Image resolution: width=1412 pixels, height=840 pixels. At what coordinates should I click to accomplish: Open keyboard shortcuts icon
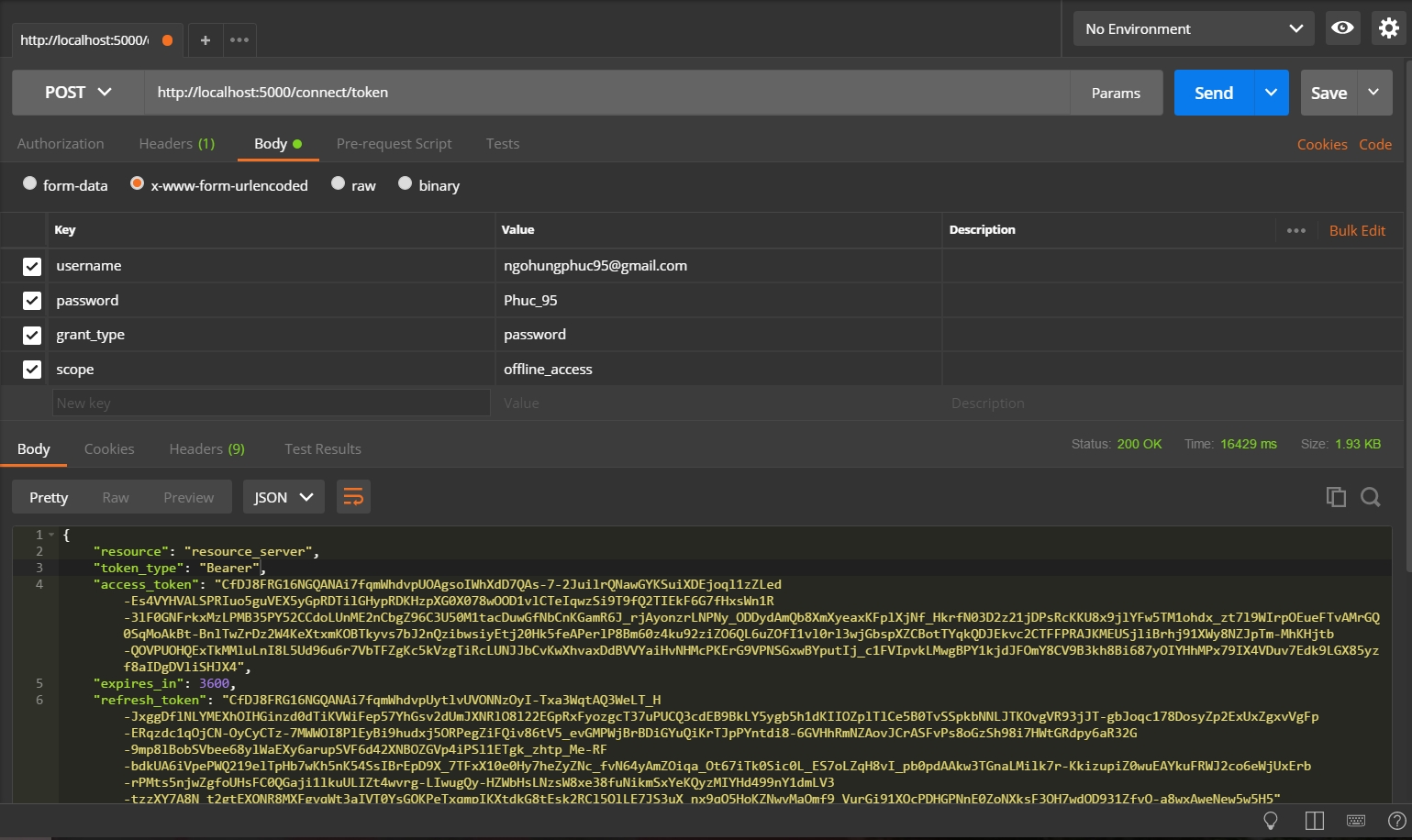point(1355,821)
